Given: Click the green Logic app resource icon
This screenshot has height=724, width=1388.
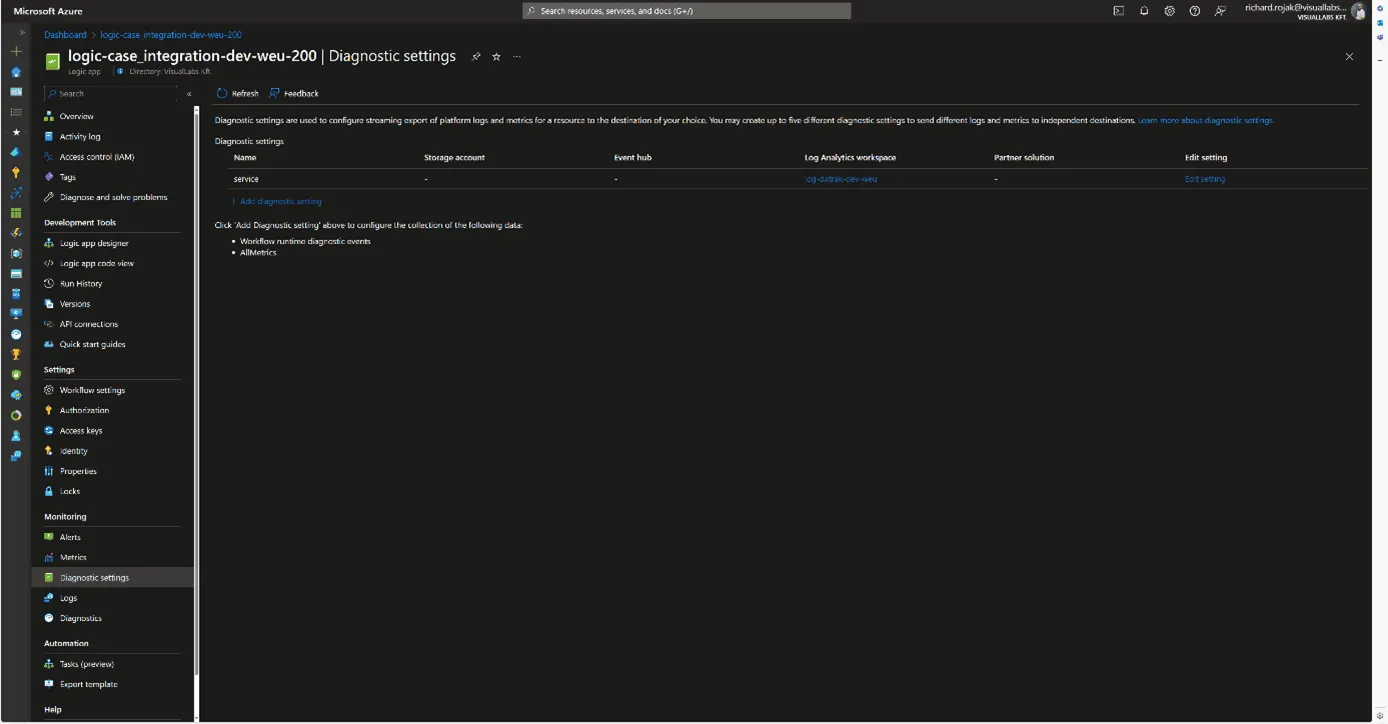Looking at the screenshot, I should pos(53,61).
